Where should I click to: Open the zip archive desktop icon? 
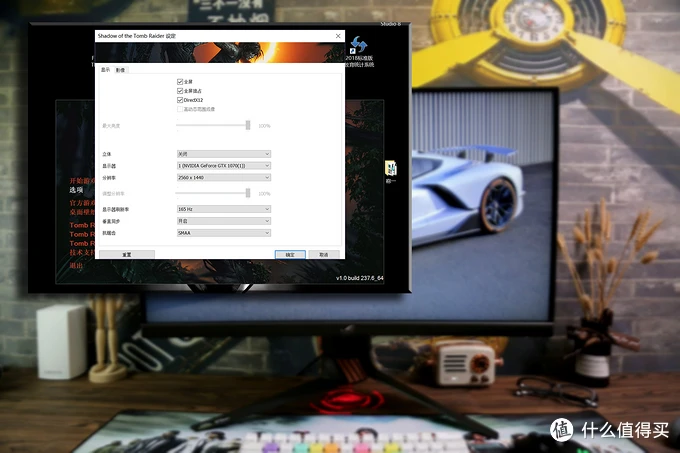(391, 172)
